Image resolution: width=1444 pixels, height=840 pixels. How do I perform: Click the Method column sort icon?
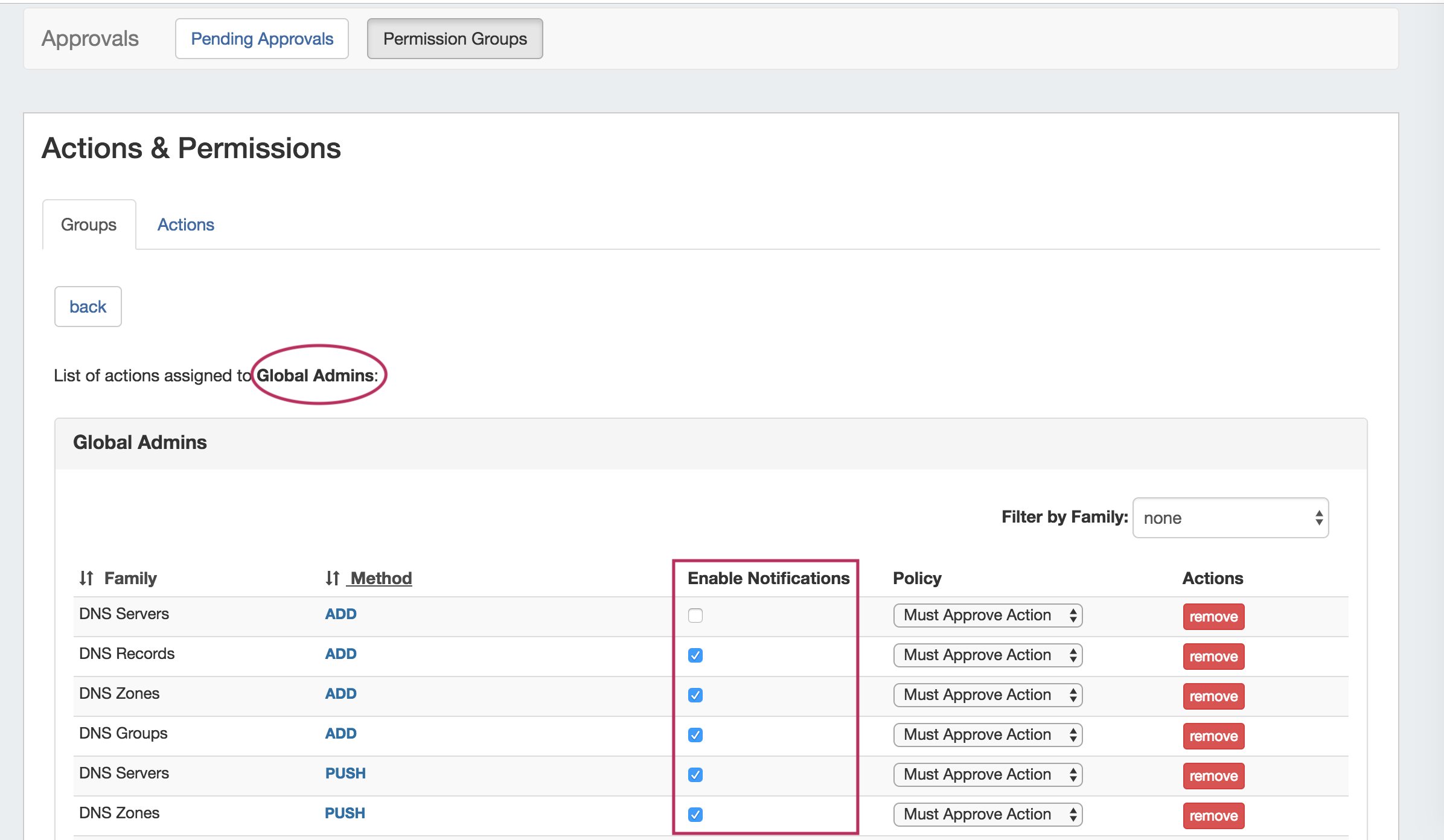point(332,578)
